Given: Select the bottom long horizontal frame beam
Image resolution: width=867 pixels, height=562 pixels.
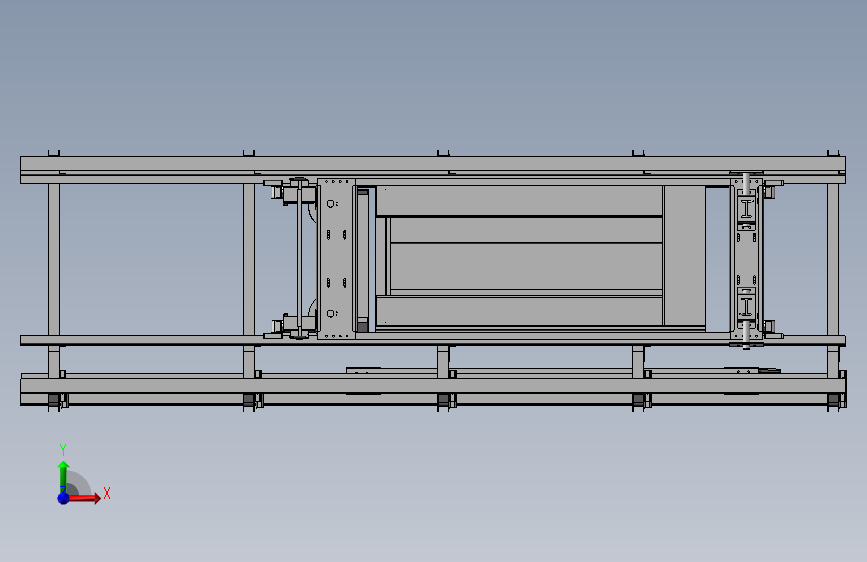Looking at the screenshot, I should 433,386.
